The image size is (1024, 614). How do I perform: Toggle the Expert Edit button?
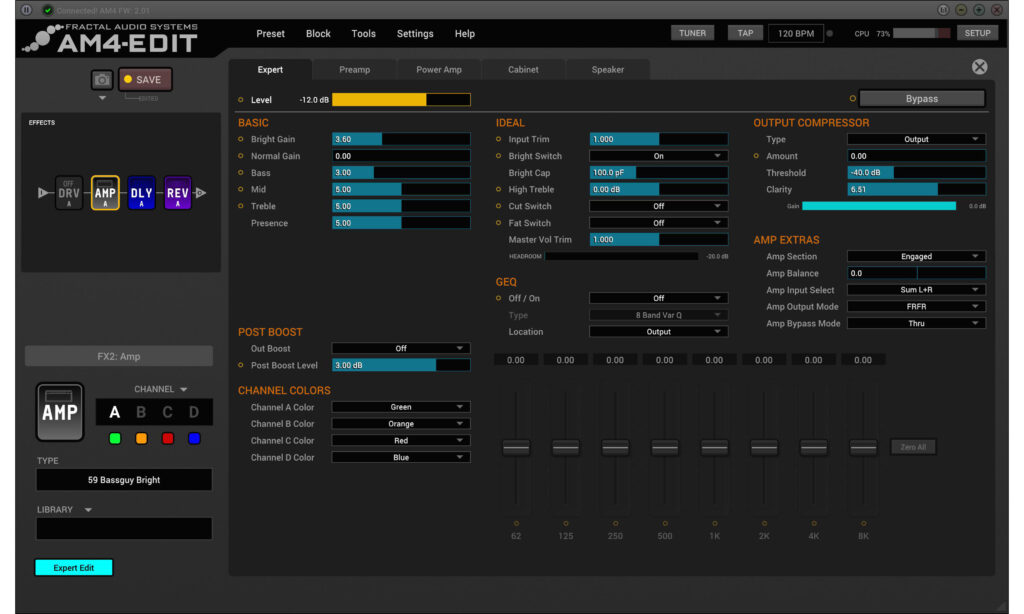74,568
